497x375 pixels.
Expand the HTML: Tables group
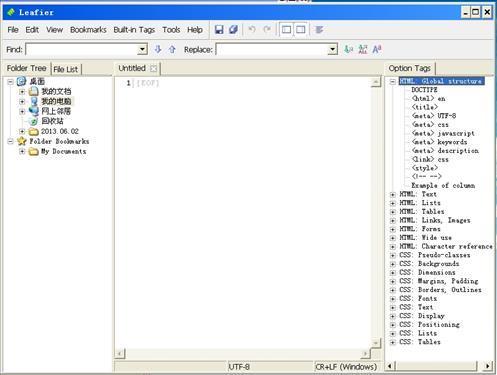pos(393,212)
